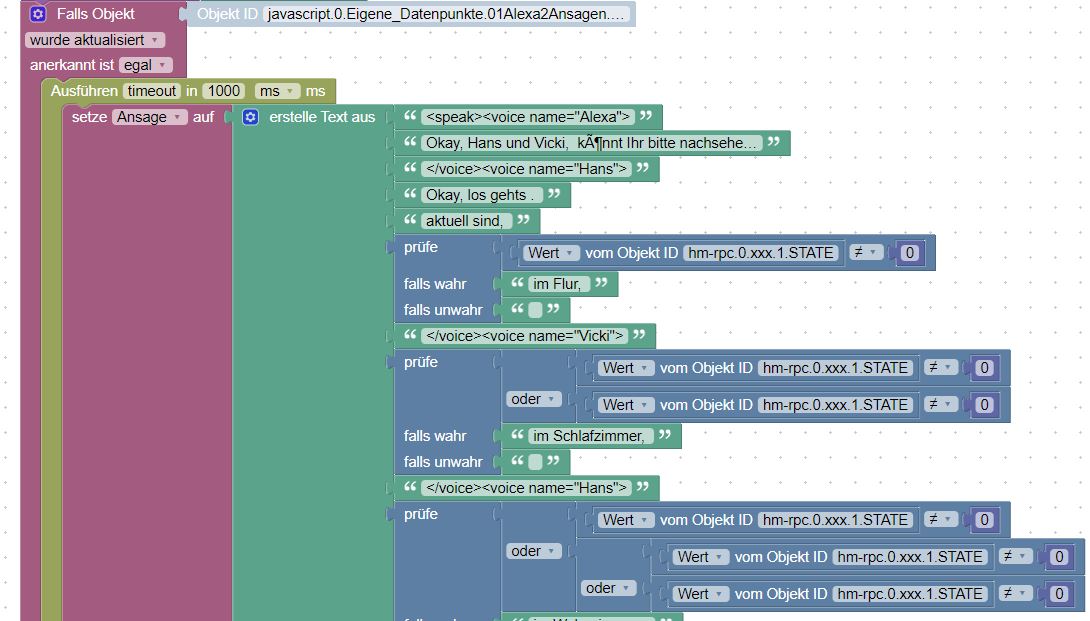1090x621 pixels.
Task: Select the 'falls wahr' label beside im Schlafzimmer
Action: (x=435, y=436)
